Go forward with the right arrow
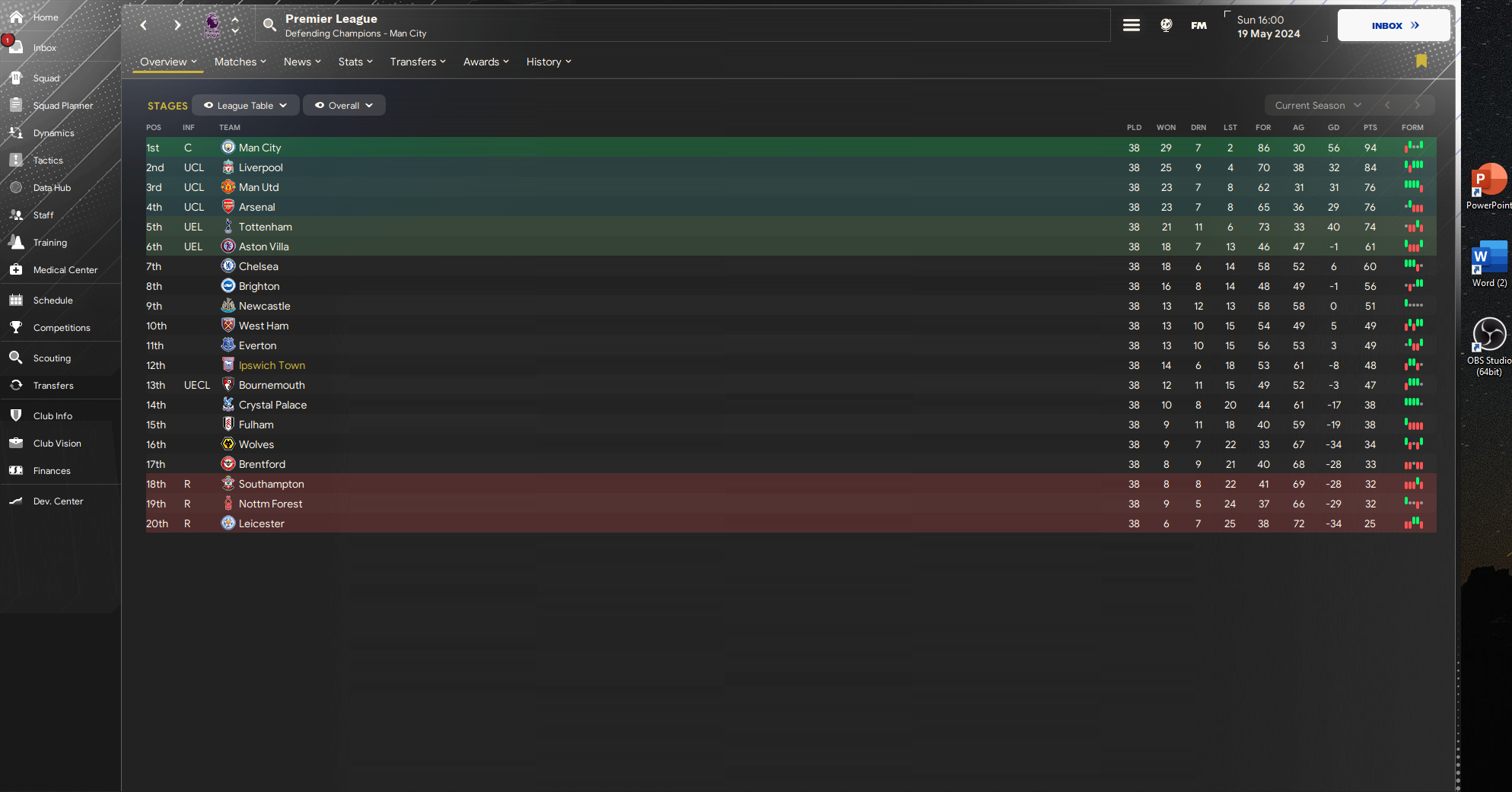The height and width of the screenshot is (792, 1512). click(x=177, y=25)
